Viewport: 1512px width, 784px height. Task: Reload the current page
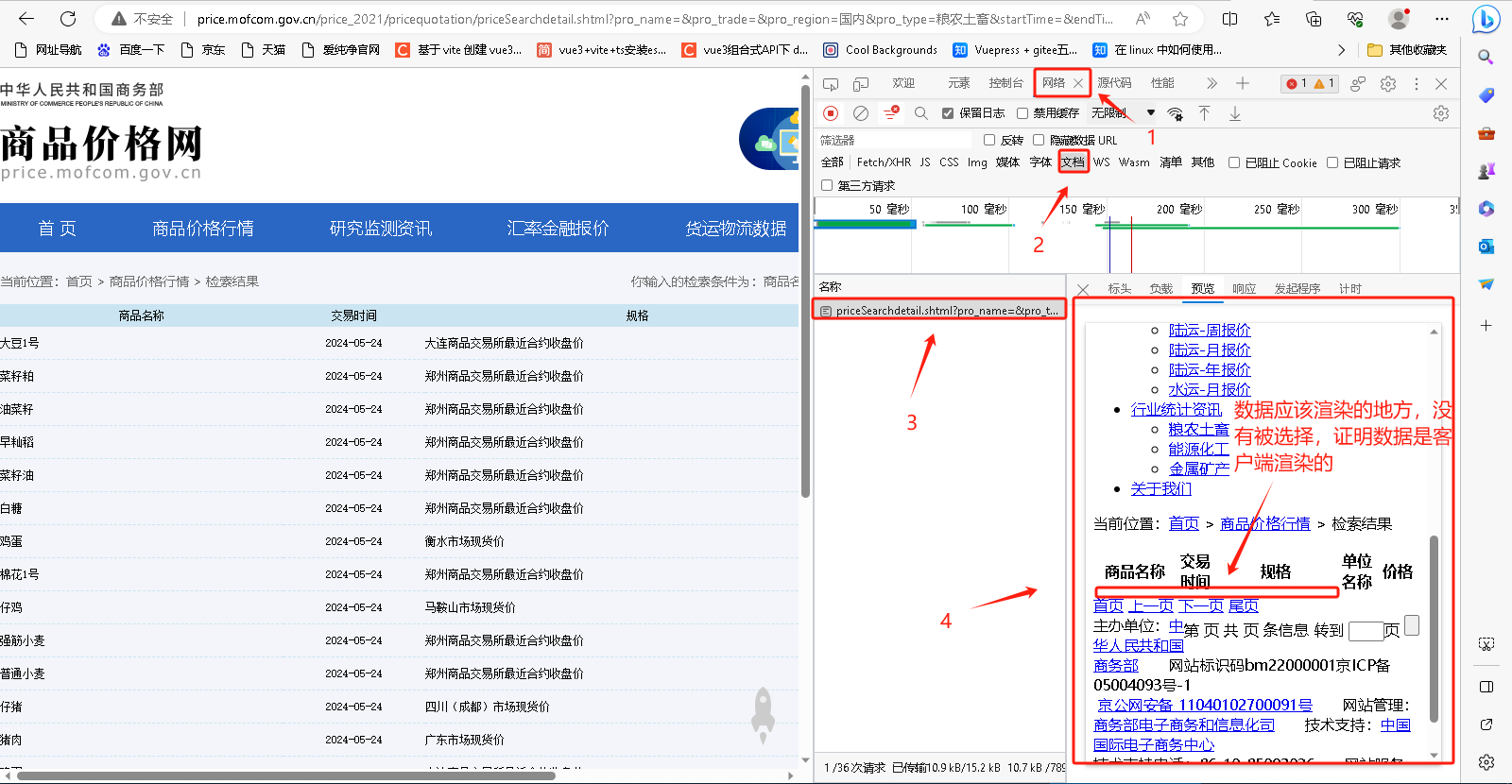point(68,19)
